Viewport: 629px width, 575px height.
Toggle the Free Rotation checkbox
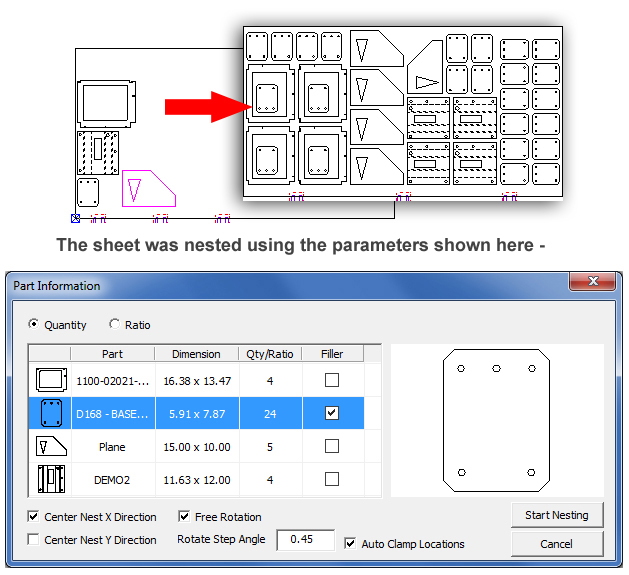coord(184,517)
